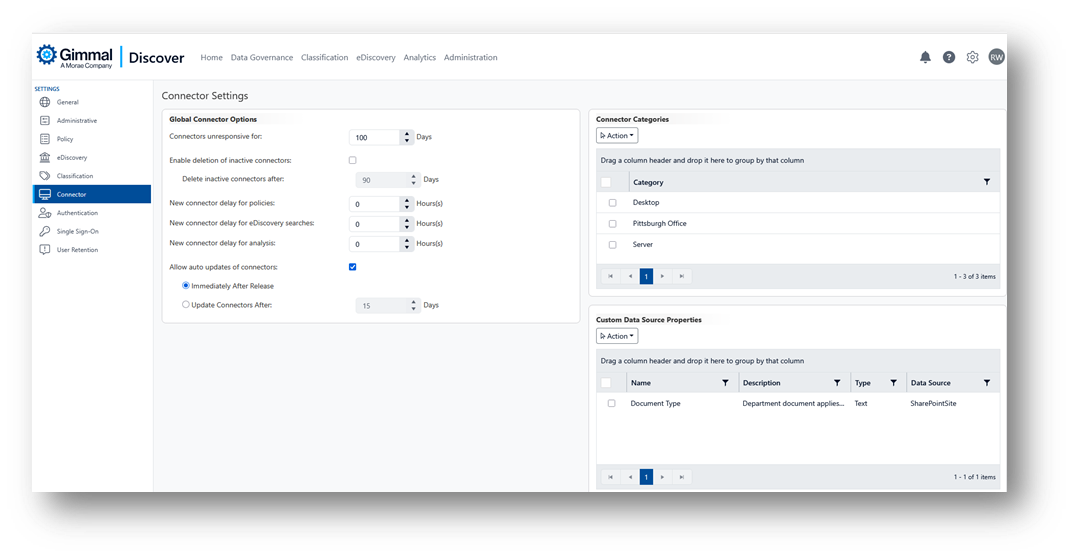Viewport: 1072px width, 557px height.
Task: Select the Update Connectors After radio button
Action: pyautogui.click(x=186, y=305)
